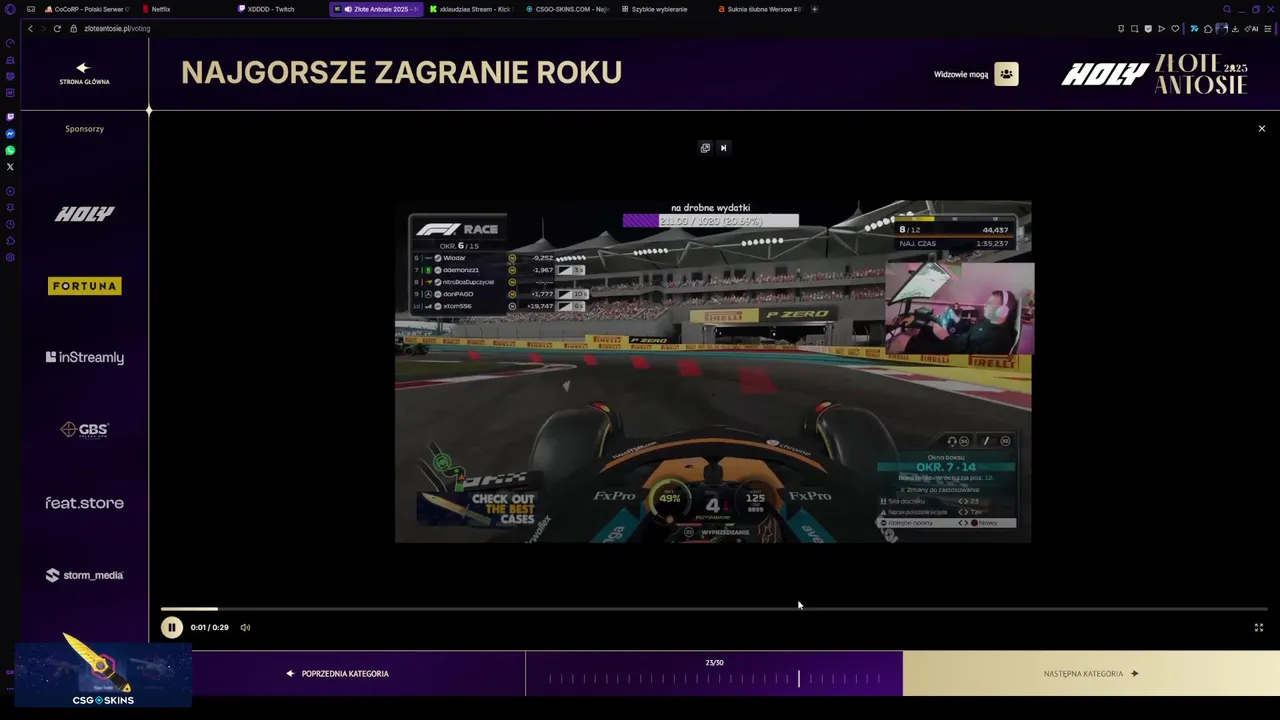The height and width of the screenshot is (720, 1280).
Task: Open WhatsApp in browser sidebar
Action: tap(10, 150)
